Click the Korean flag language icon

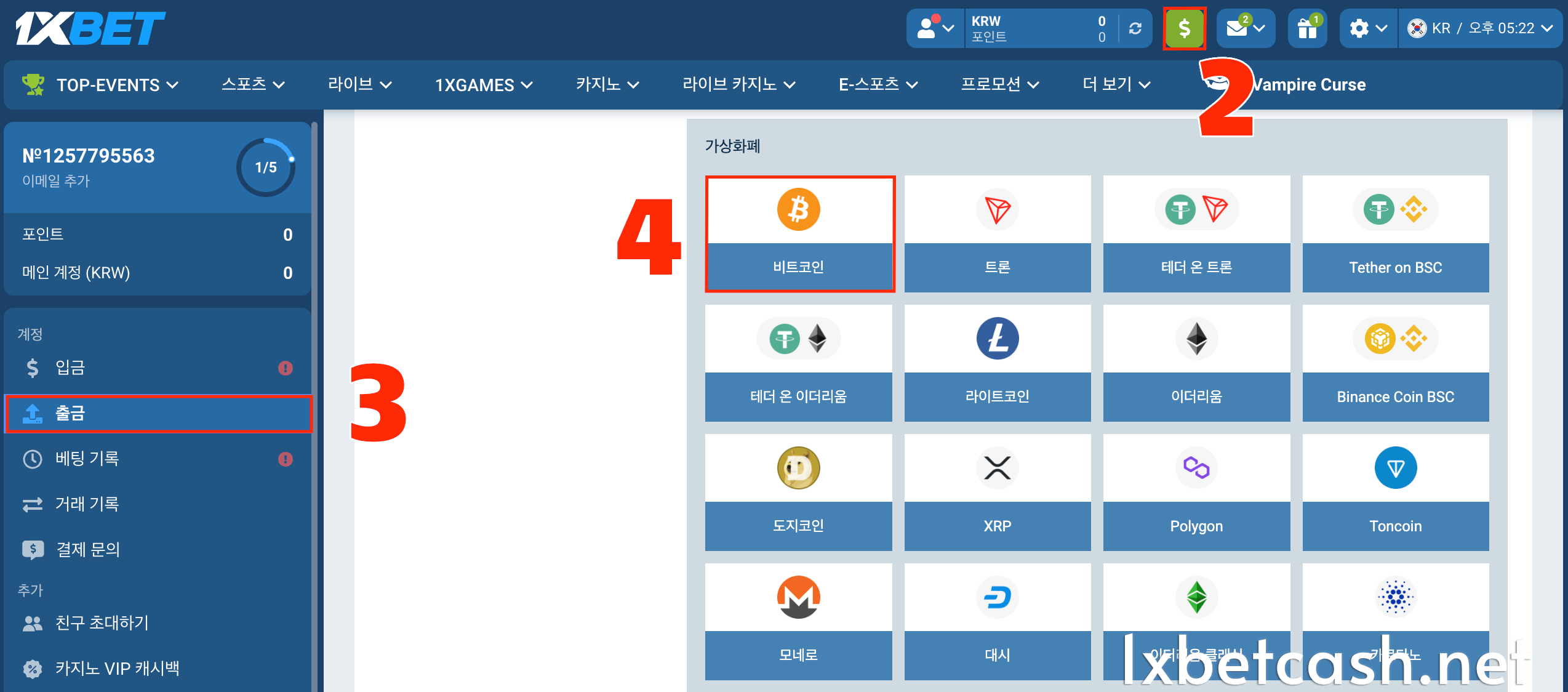pyautogui.click(x=1417, y=28)
